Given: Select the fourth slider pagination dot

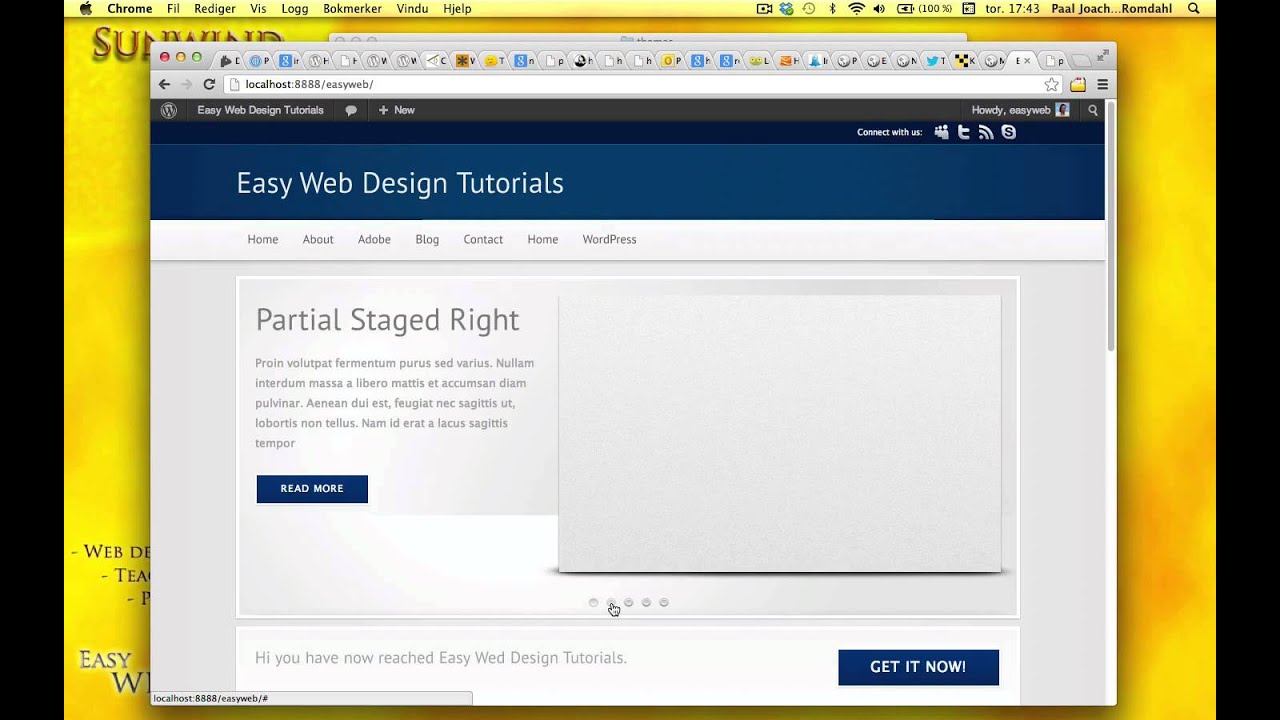Looking at the screenshot, I should click(646, 602).
